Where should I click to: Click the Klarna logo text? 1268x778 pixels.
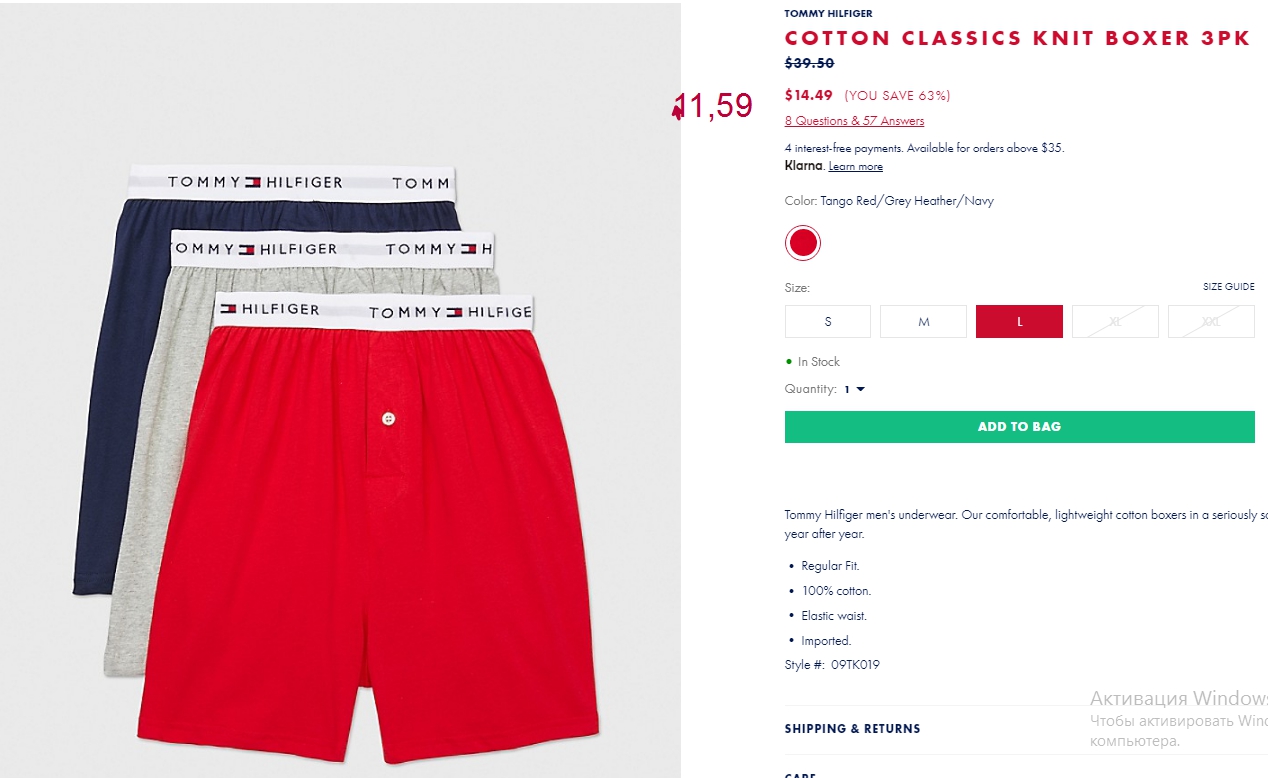pos(804,166)
